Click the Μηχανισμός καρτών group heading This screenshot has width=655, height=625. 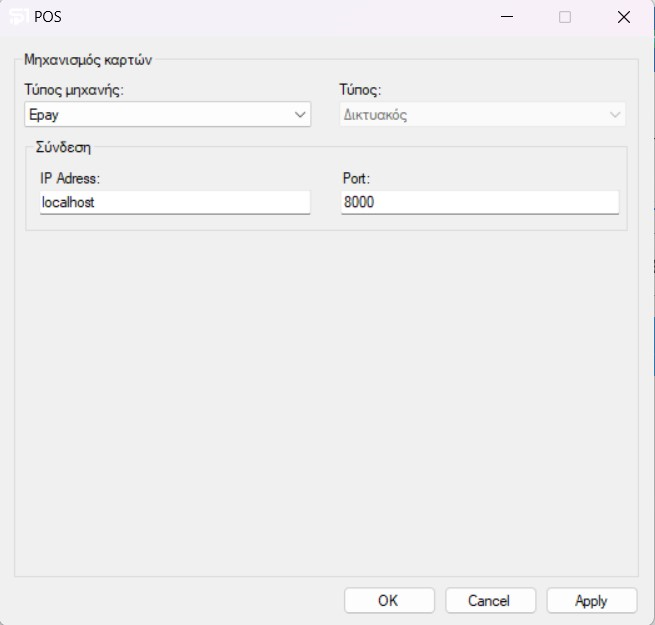(x=88, y=59)
